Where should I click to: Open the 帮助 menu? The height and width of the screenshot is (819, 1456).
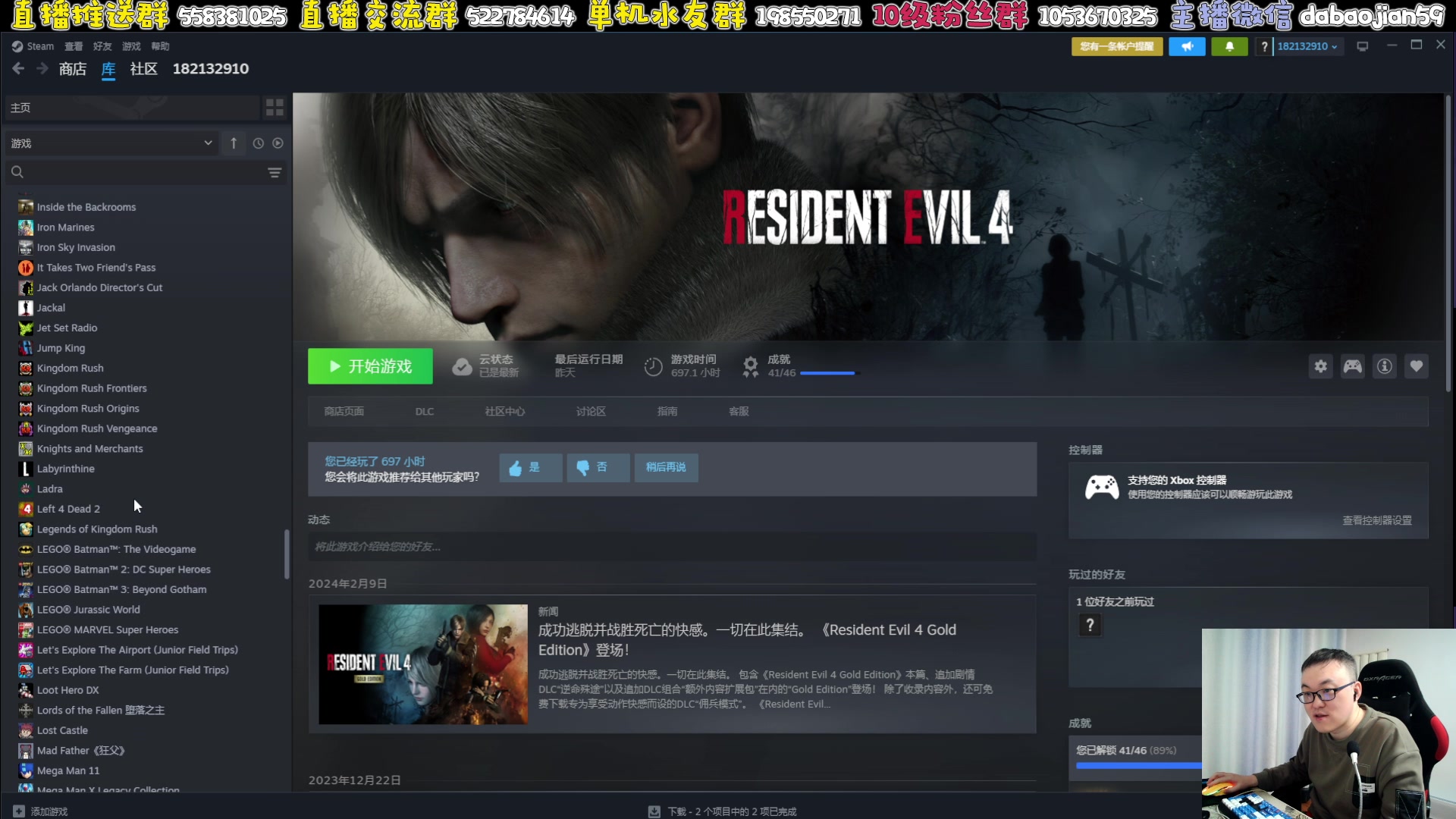coord(160,46)
